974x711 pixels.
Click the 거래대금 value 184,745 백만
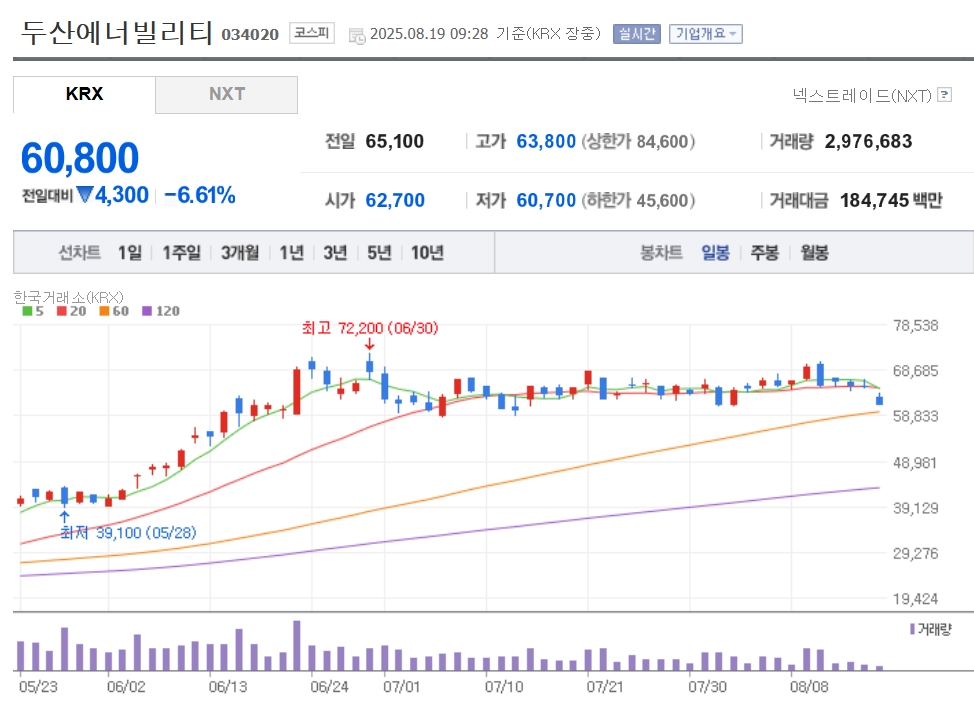pyautogui.click(x=891, y=200)
